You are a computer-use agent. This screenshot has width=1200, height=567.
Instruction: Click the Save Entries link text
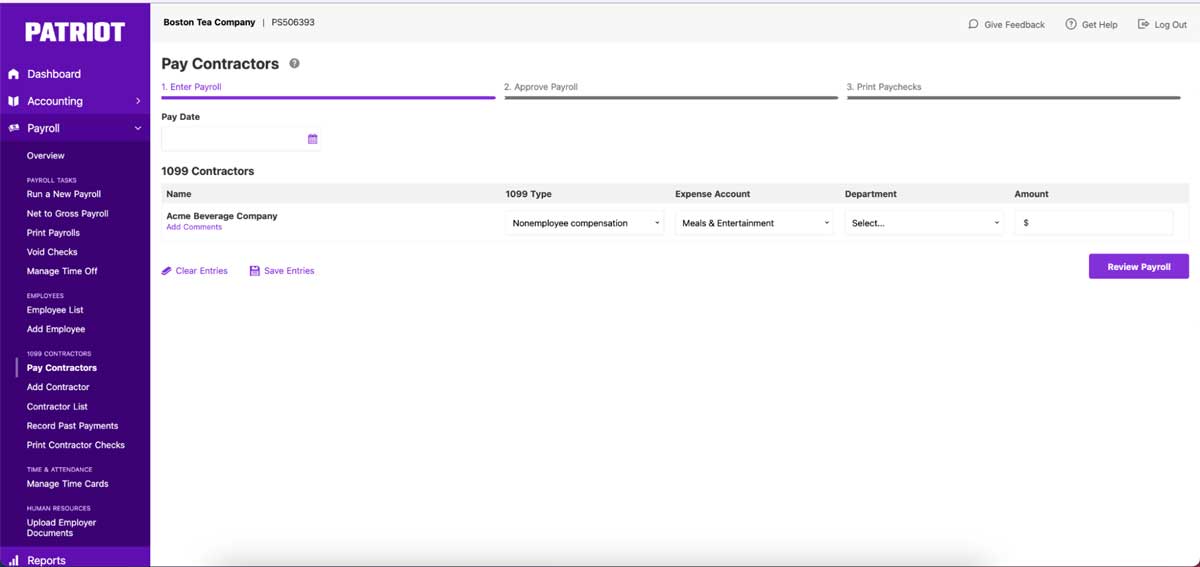tap(289, 271)
